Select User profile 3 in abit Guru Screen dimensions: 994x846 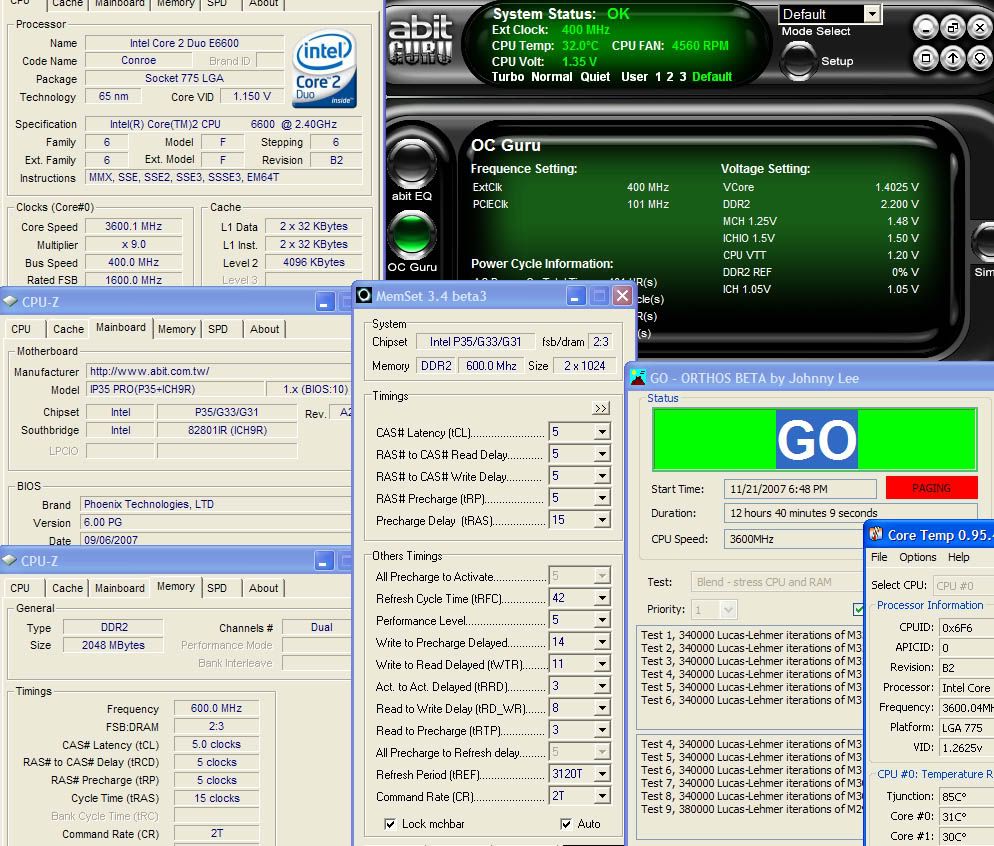(x=683, y=77)
